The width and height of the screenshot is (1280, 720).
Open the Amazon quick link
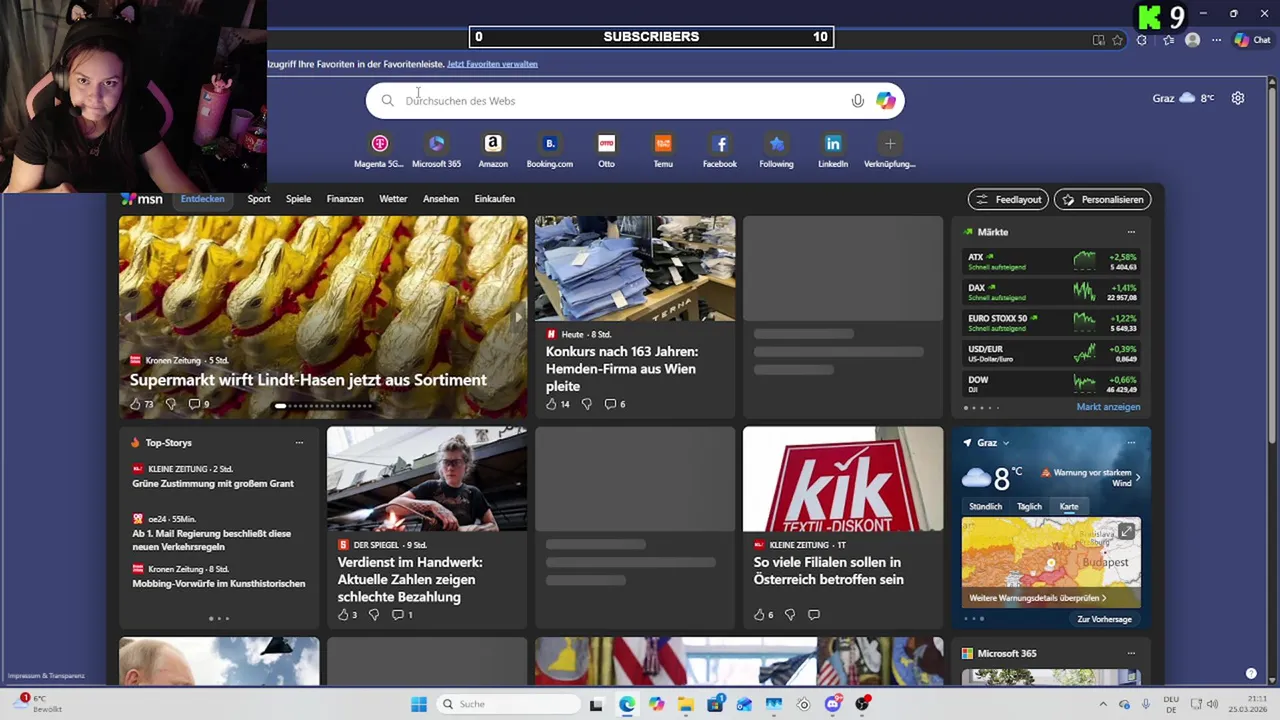[x=493, y=151]
